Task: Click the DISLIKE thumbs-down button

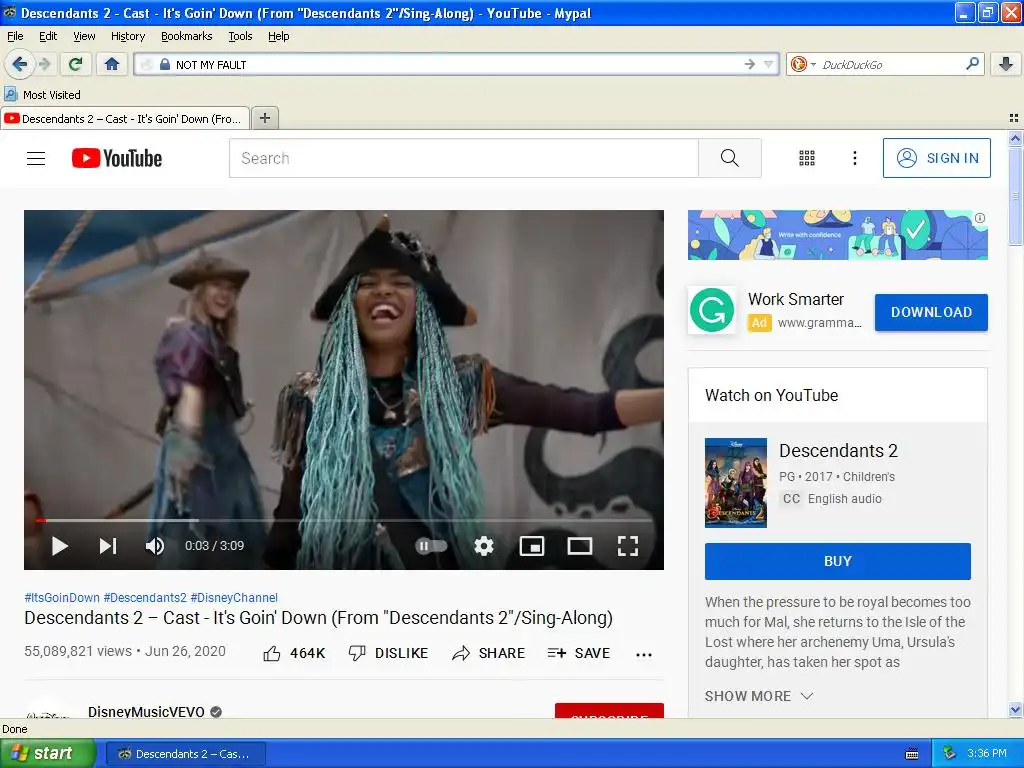Action: (x=389, y=653)
